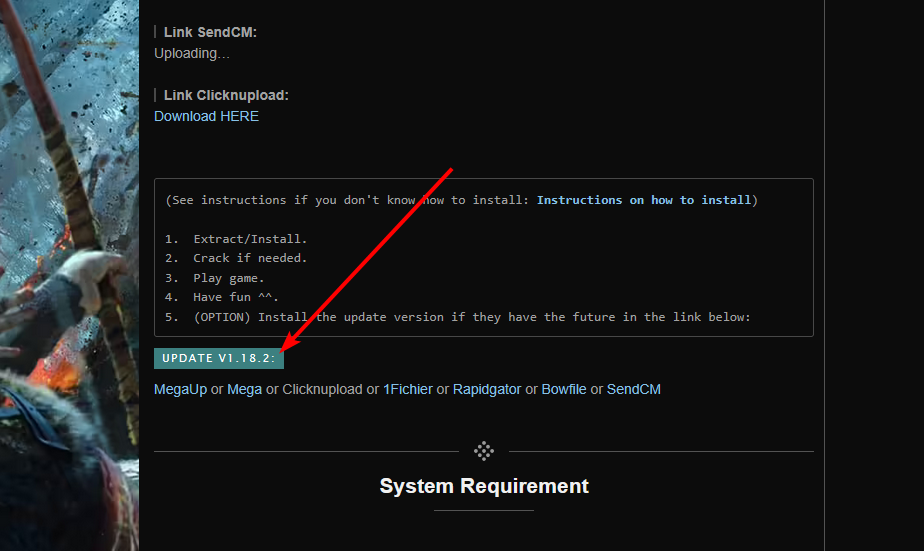
Task: Click the Extract/Install step in instructions
Action: coord(250,239)
